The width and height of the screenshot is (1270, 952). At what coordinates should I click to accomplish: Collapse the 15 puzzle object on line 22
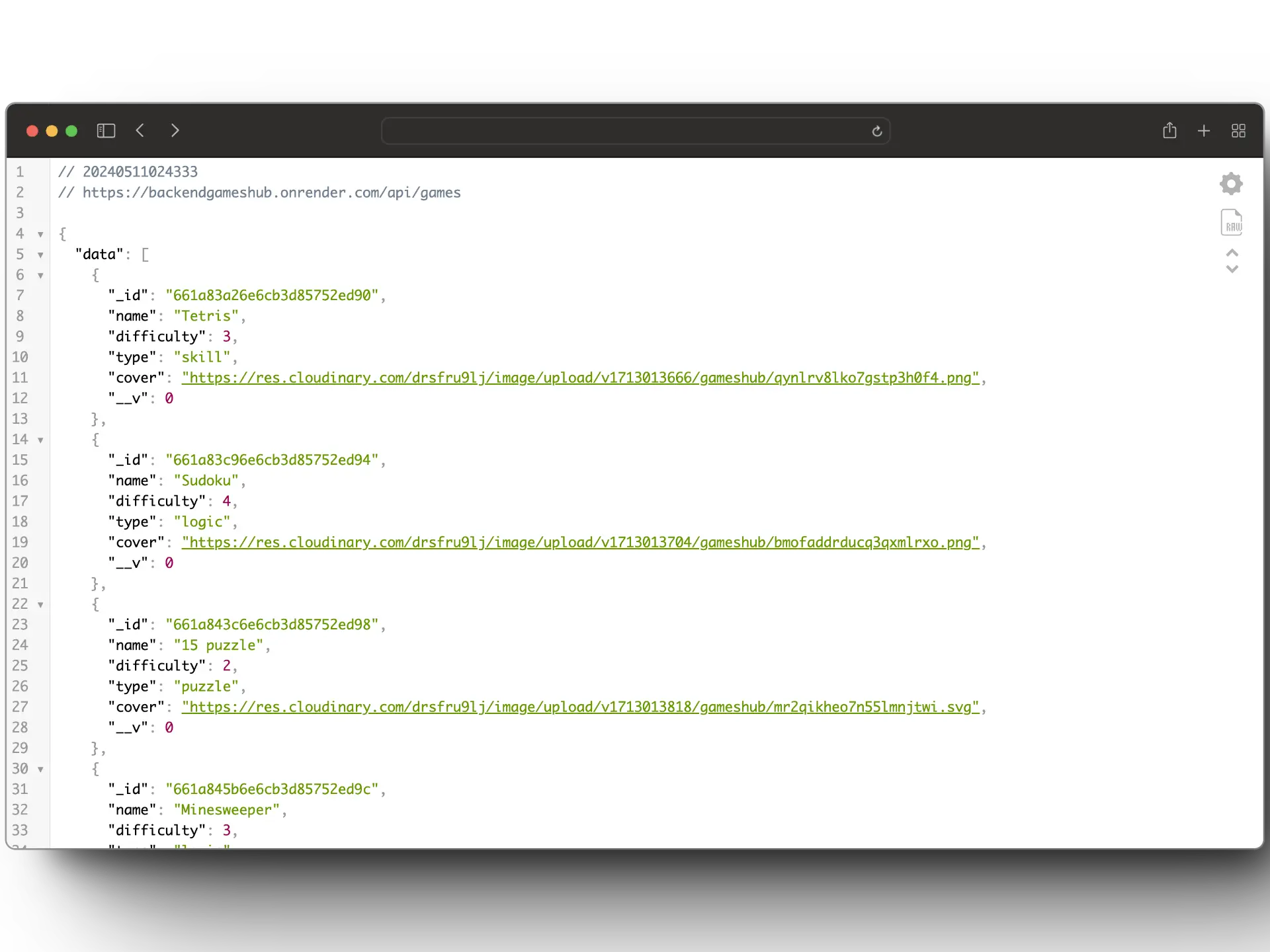pyautogui.click(x=40, y=604)
